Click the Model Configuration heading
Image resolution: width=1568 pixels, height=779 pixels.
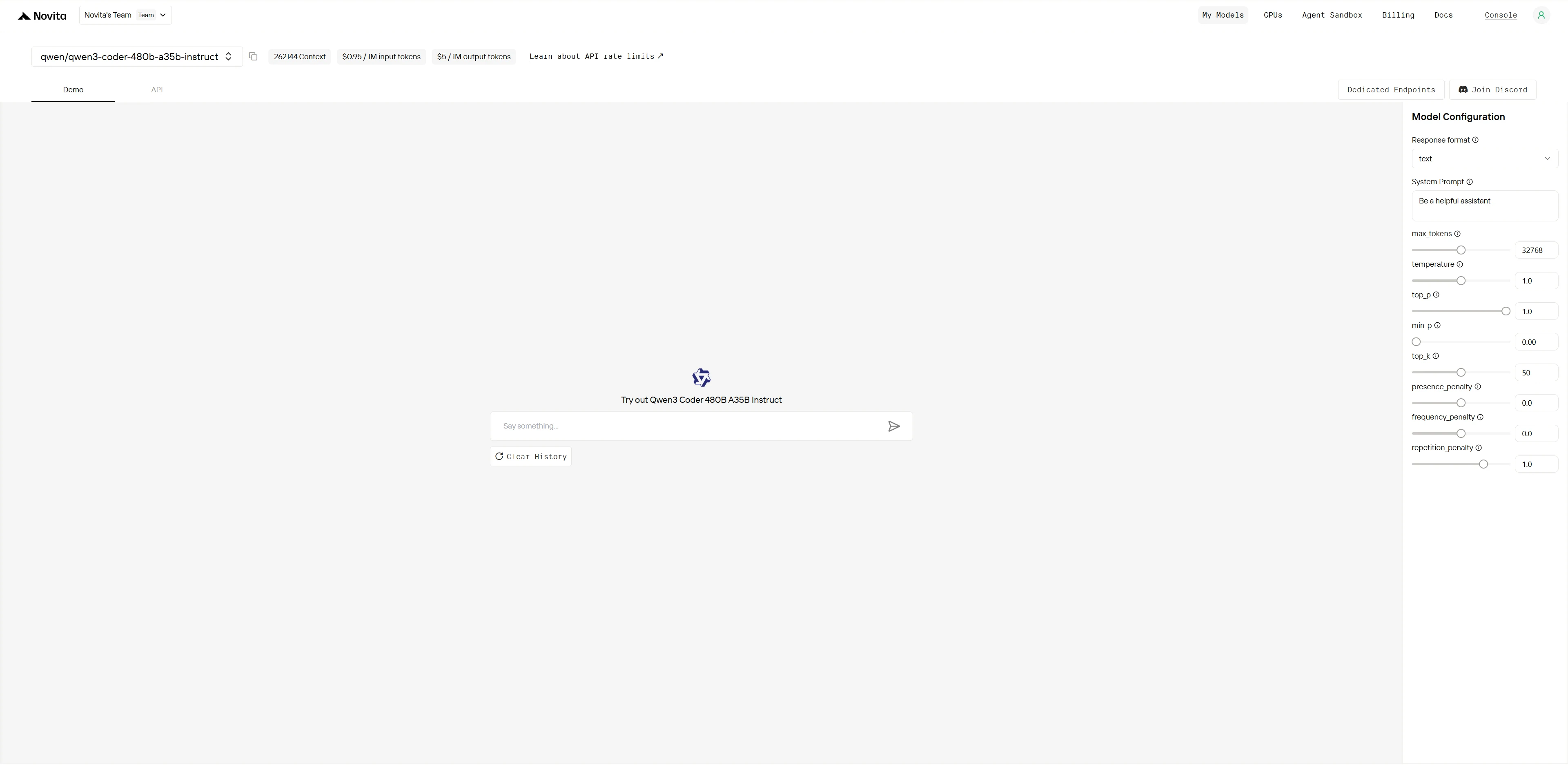pyautogui.click(x=1458, y=117)
